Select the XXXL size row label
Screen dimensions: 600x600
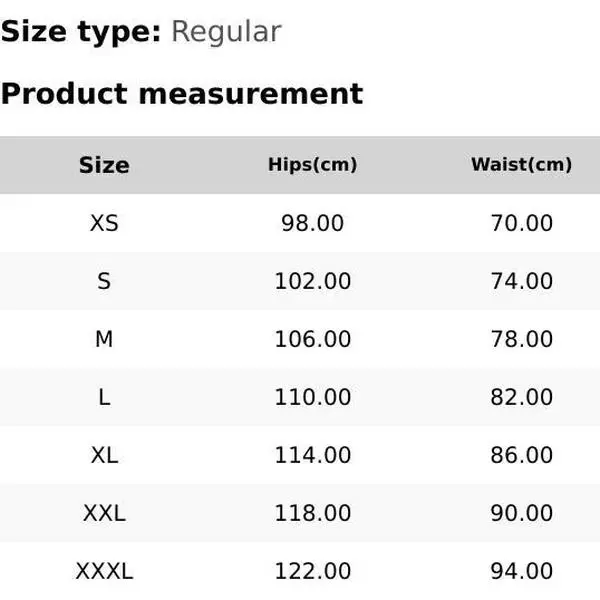pyautogui.click(x=104, y=571)
